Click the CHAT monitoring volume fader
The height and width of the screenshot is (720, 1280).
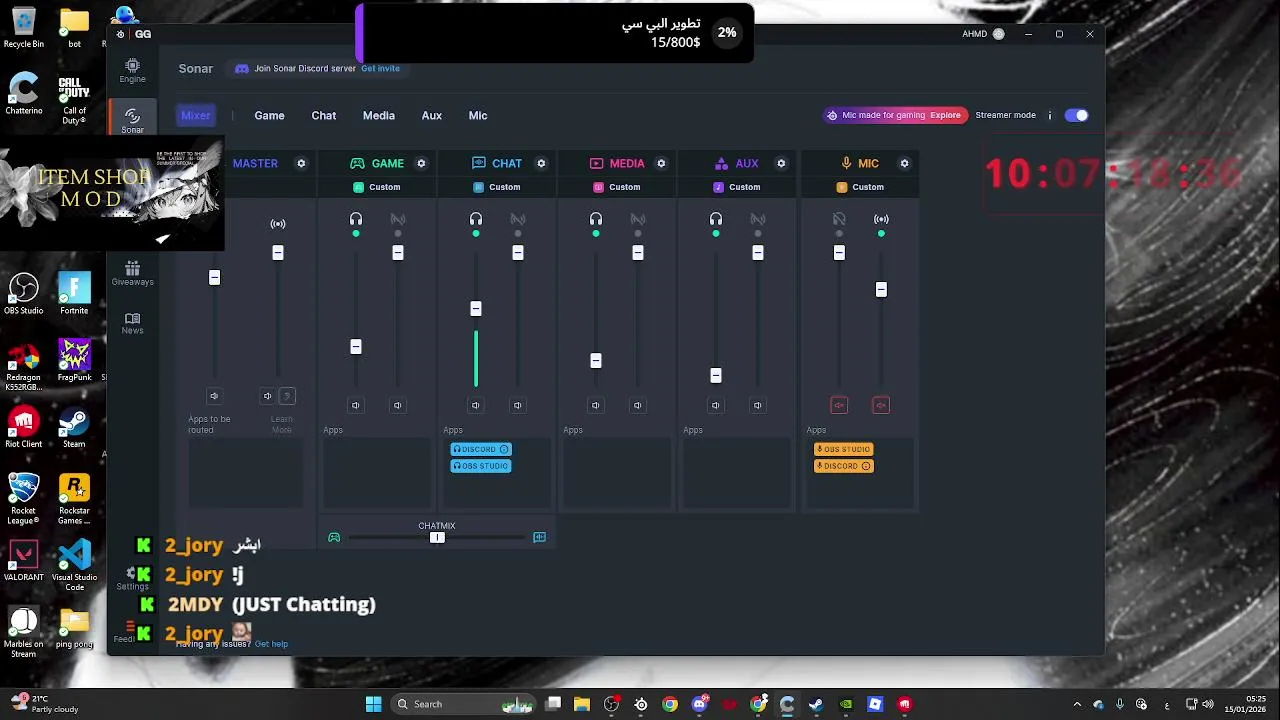click(476, 309)
